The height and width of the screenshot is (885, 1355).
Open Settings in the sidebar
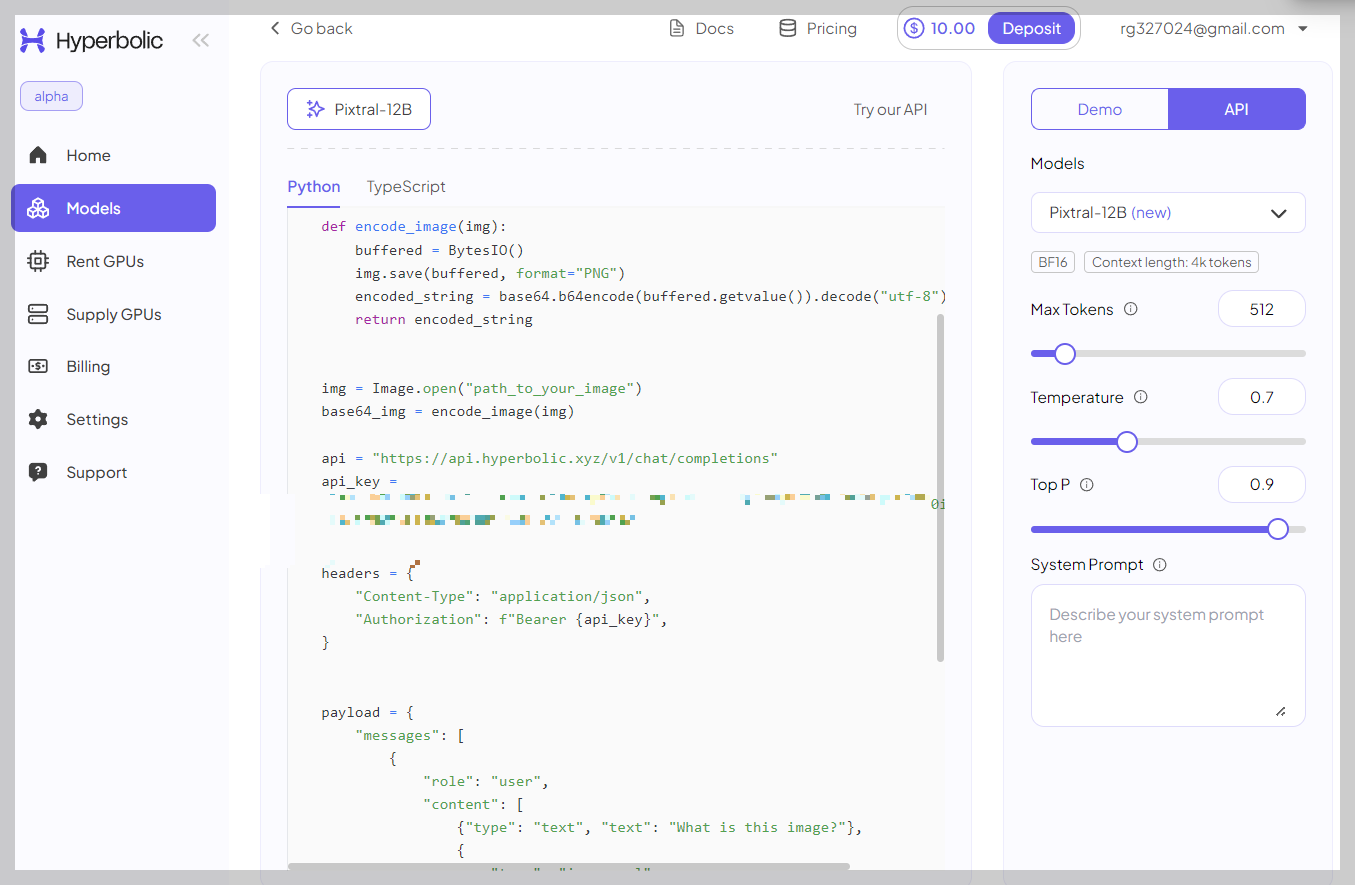(113, 419)
